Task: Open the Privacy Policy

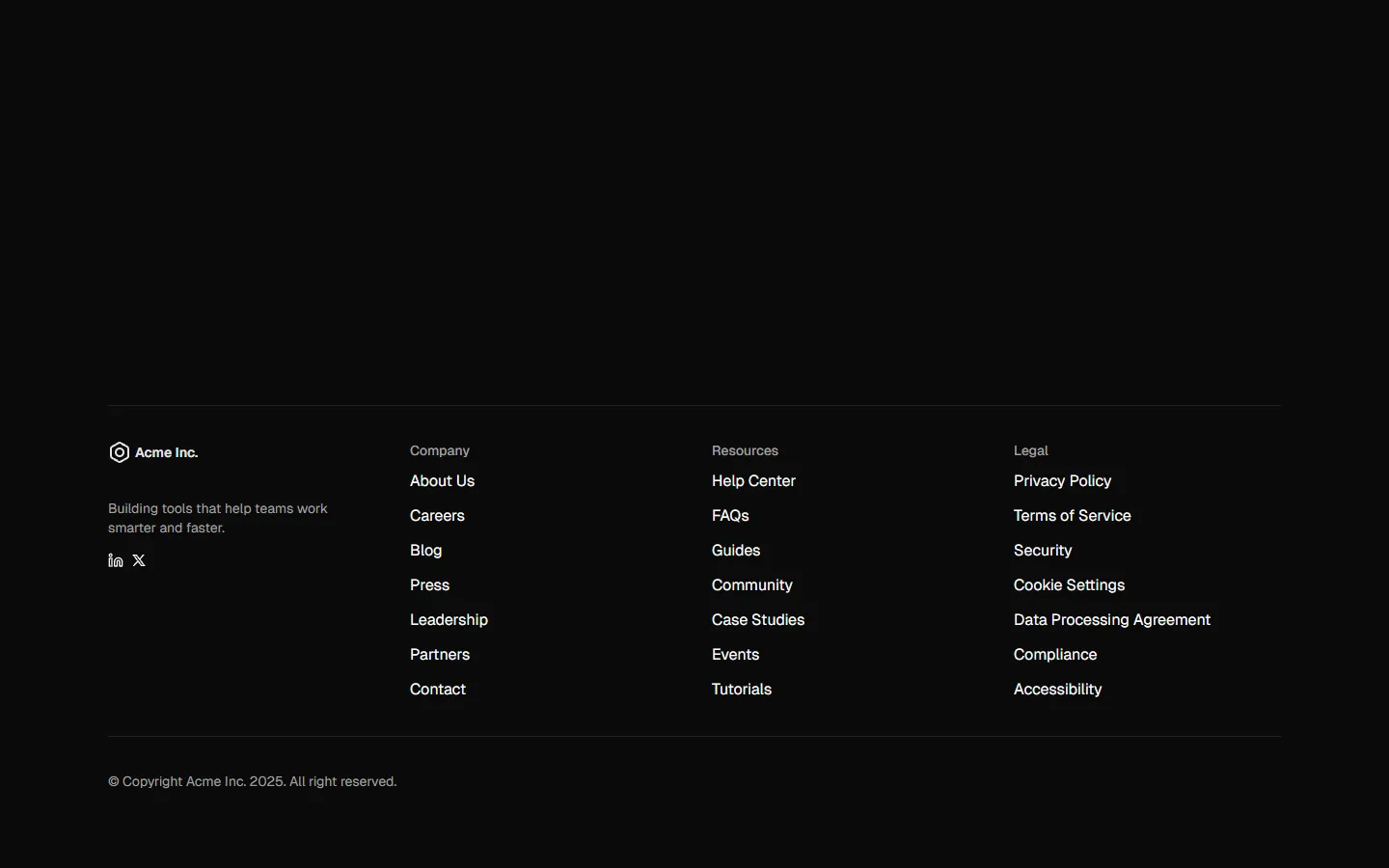Action: 1062,480
